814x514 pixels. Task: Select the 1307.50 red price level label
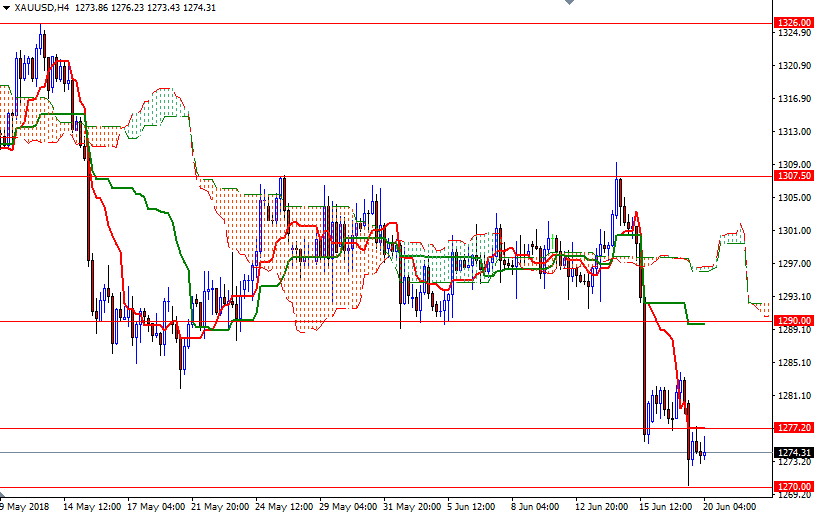794,175
